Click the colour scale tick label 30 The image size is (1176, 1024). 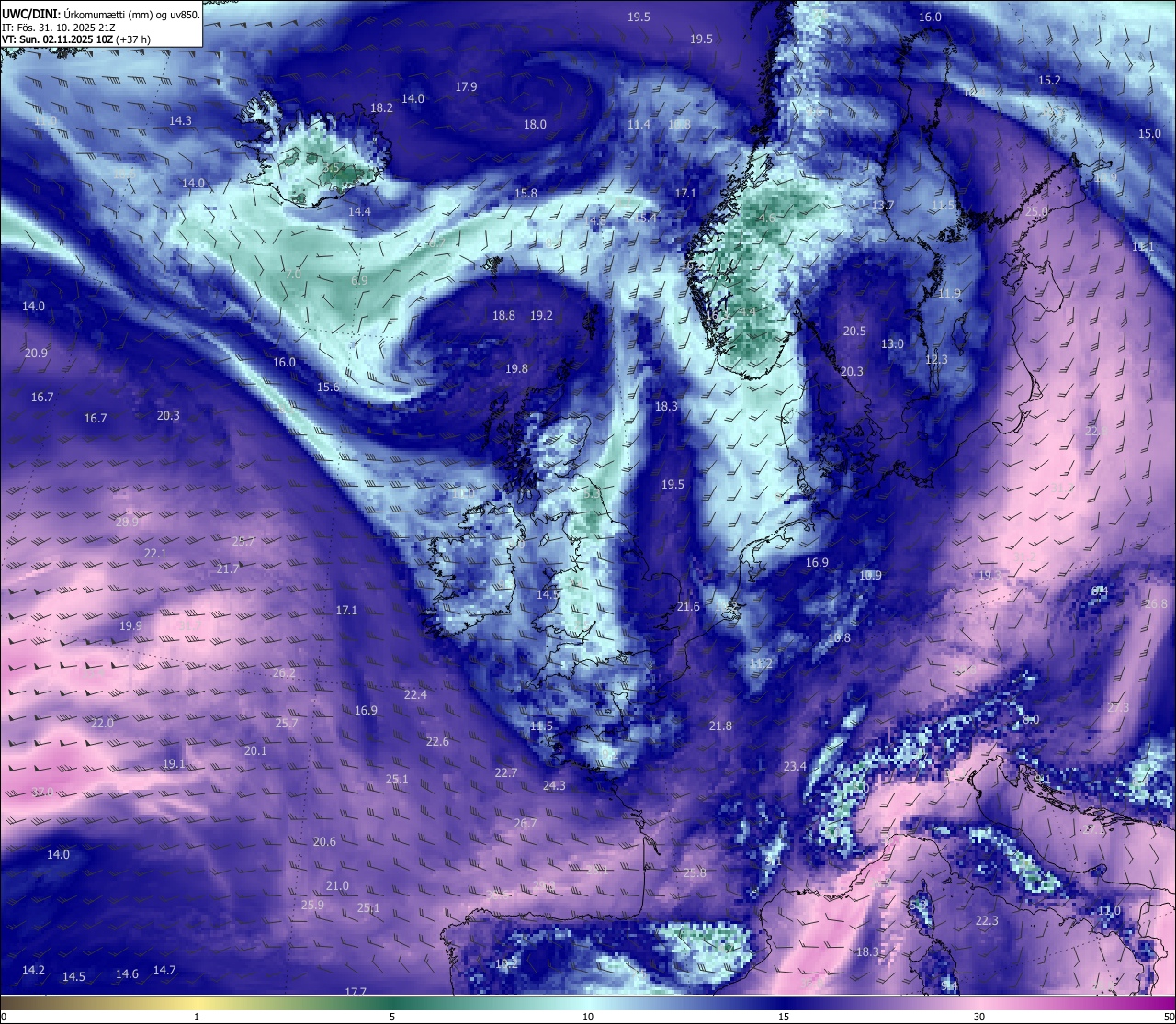(x=979, y=1017)
